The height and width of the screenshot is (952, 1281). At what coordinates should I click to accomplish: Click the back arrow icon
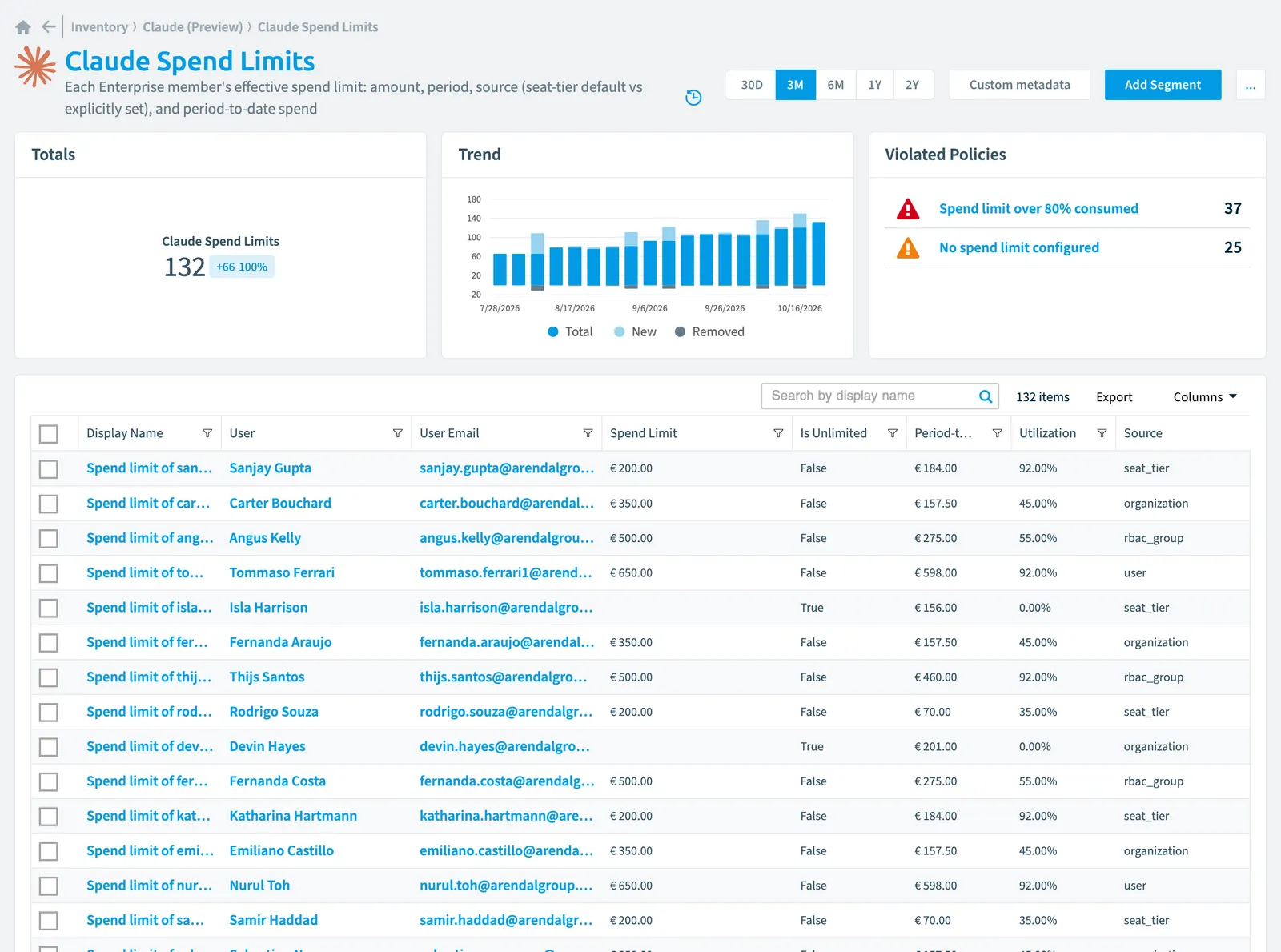[x=49, y=27]
